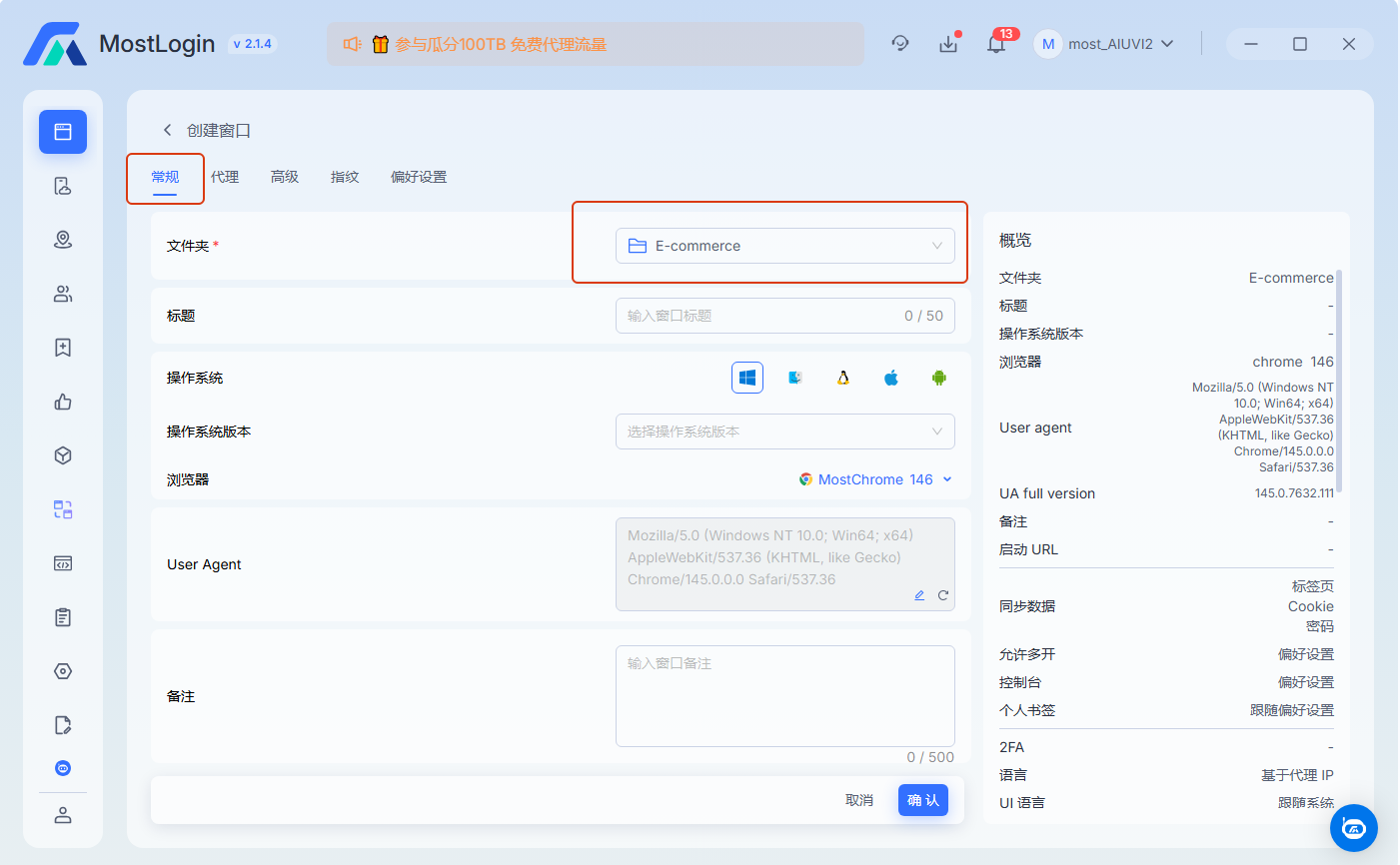Switch to the 代理 tab
The height and width of the screenshot is (865, 1400).
coord(225,177)
